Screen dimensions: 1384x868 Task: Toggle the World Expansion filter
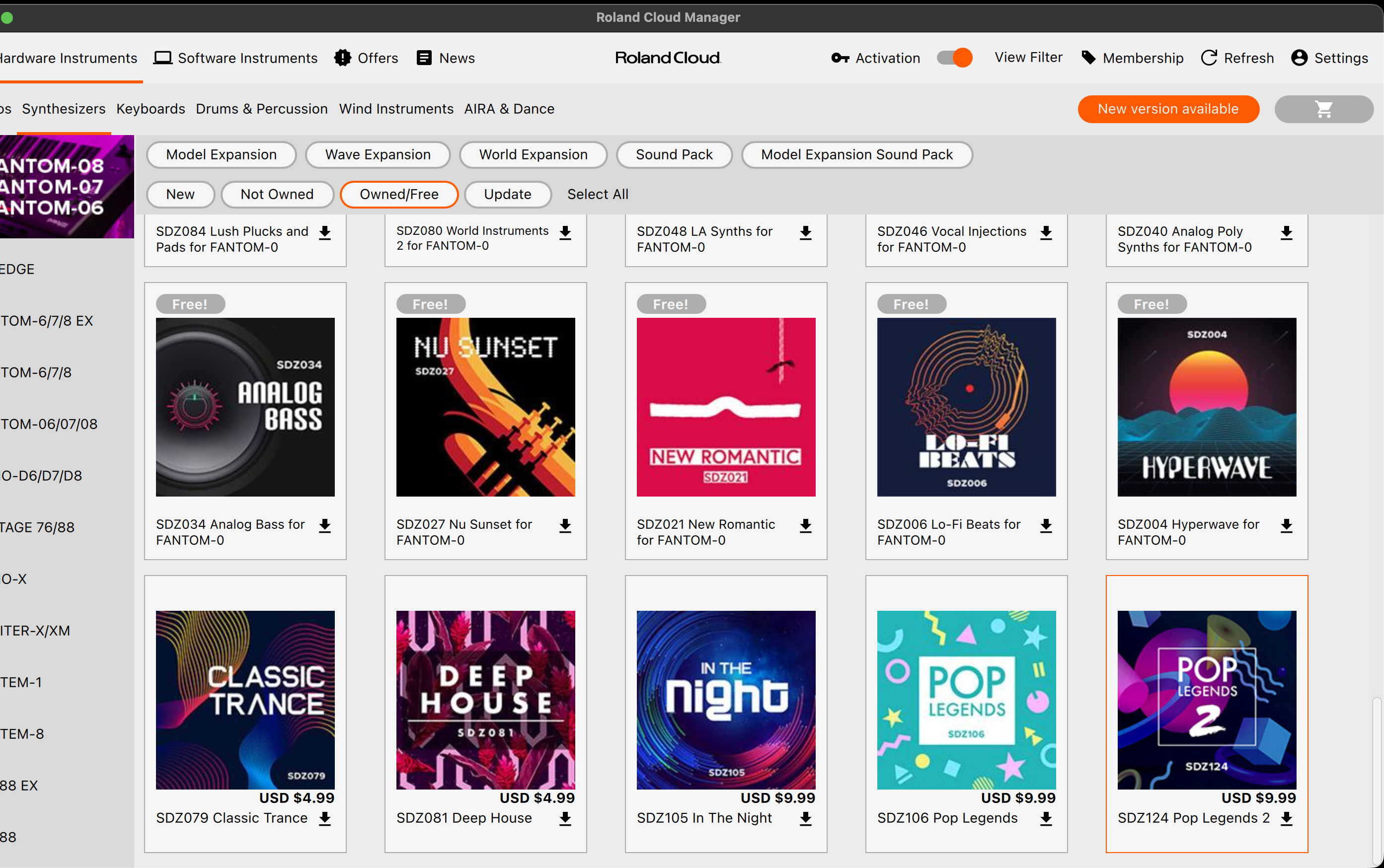[x=534, y=154]
